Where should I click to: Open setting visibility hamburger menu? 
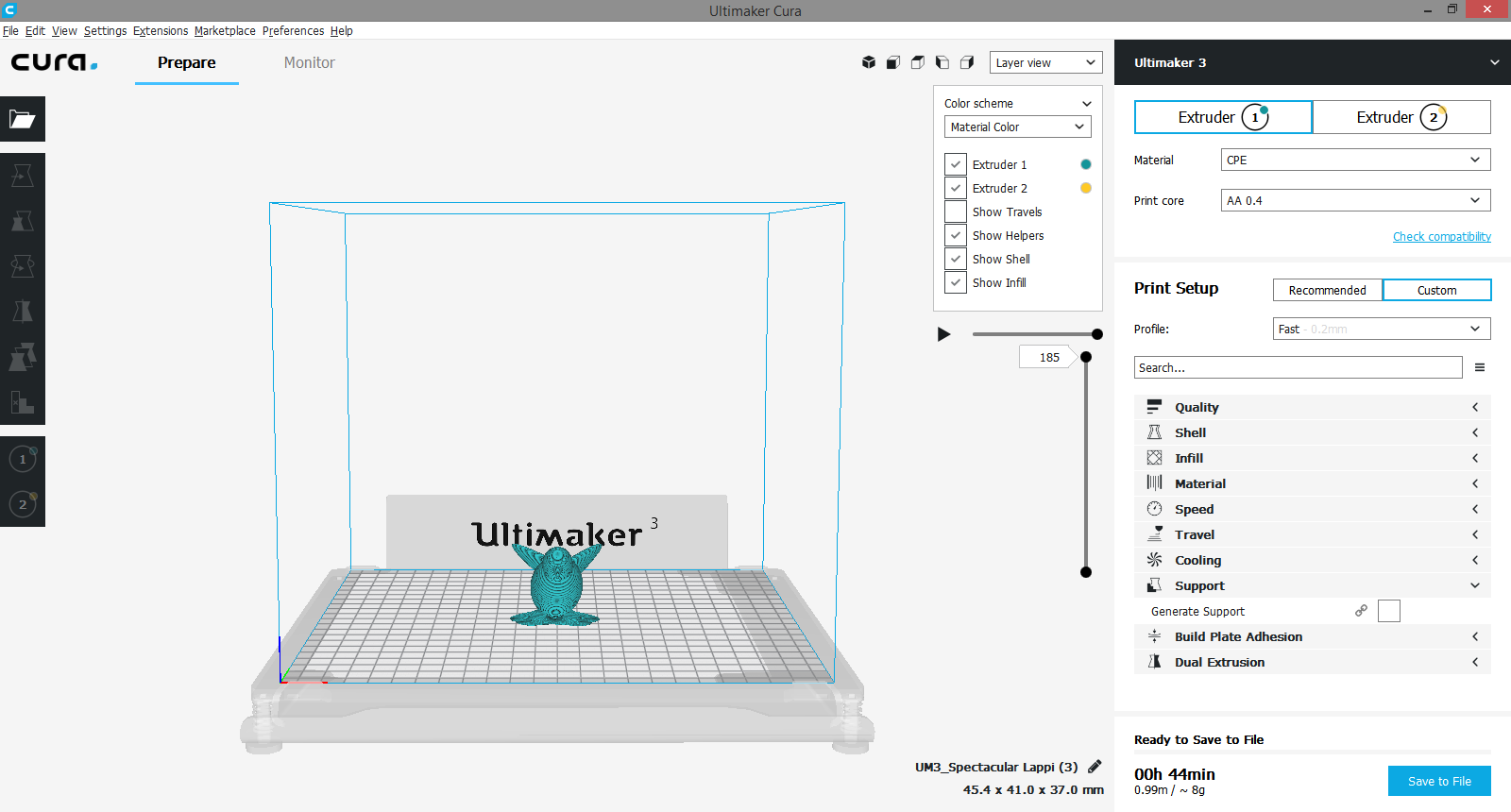pos(1480,367)
